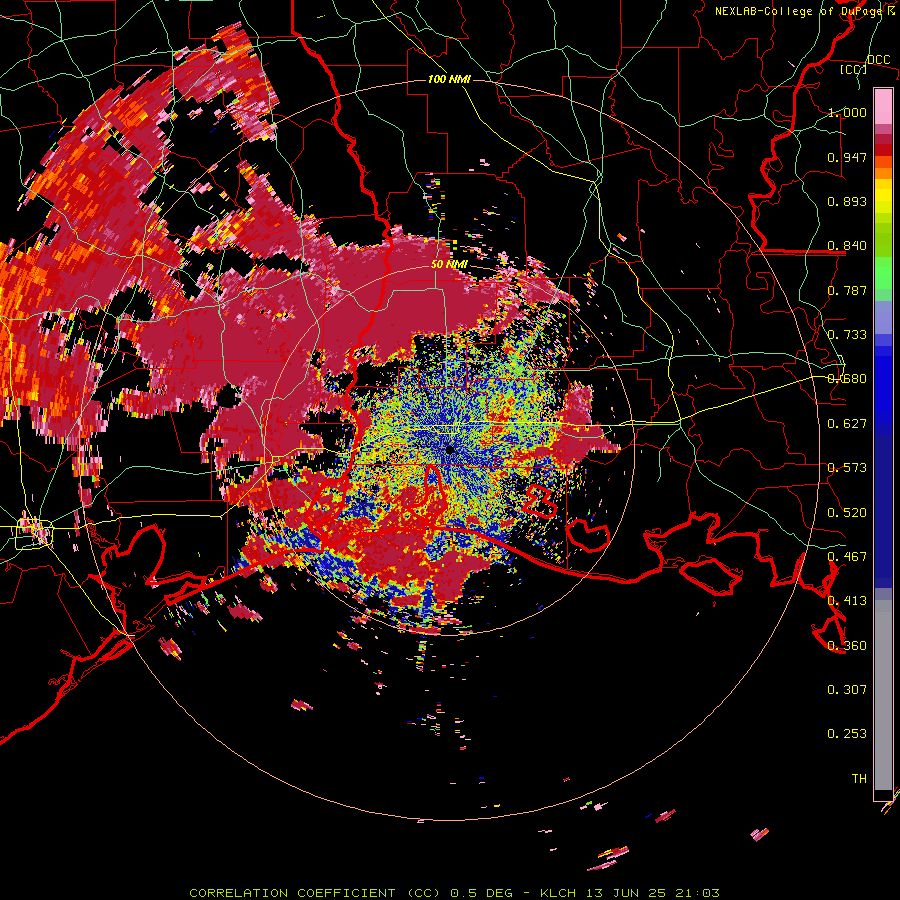Click the black radar site dot at center
Image resolution: width=900 pixels, height=900 pixels.
point(450,450)
